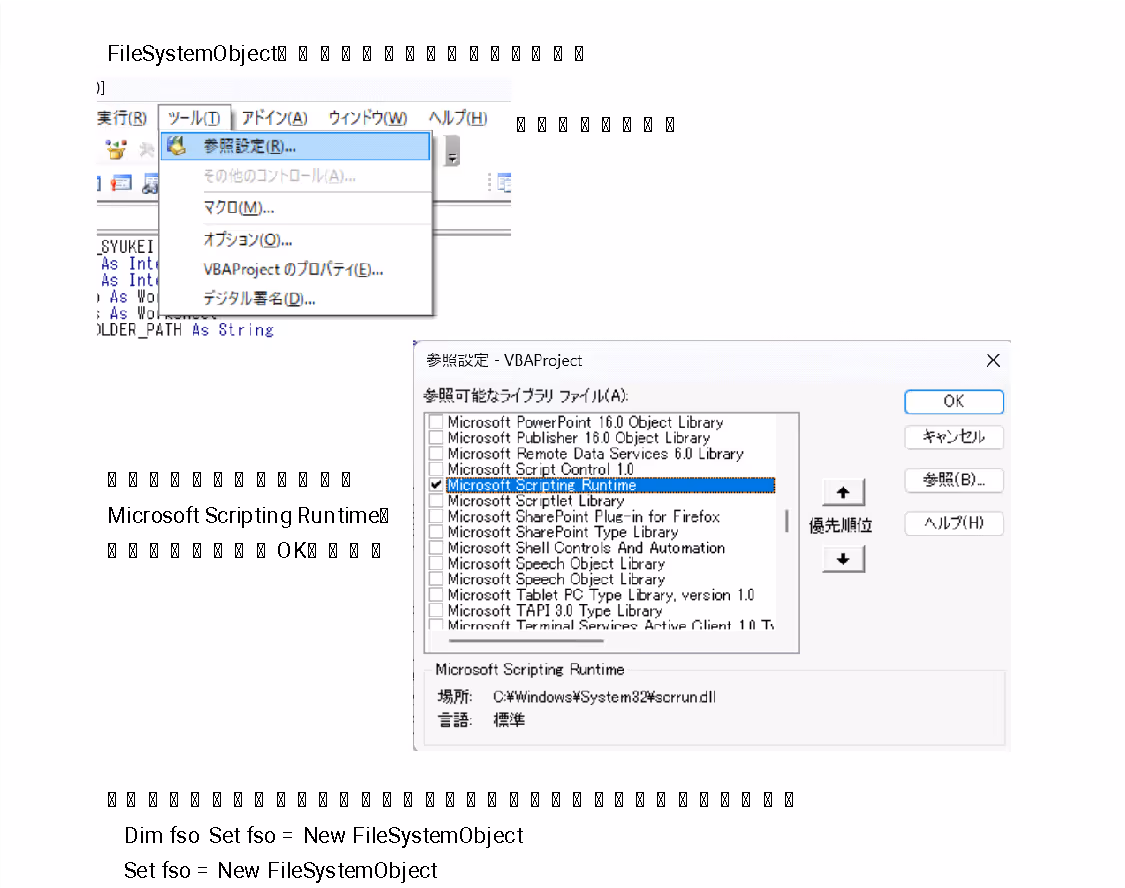Click line 'Set fso = New FileSystemObject'
The width and height of the screenshot is (1125, 888).
pyautogui.click(x=281, y=871)
